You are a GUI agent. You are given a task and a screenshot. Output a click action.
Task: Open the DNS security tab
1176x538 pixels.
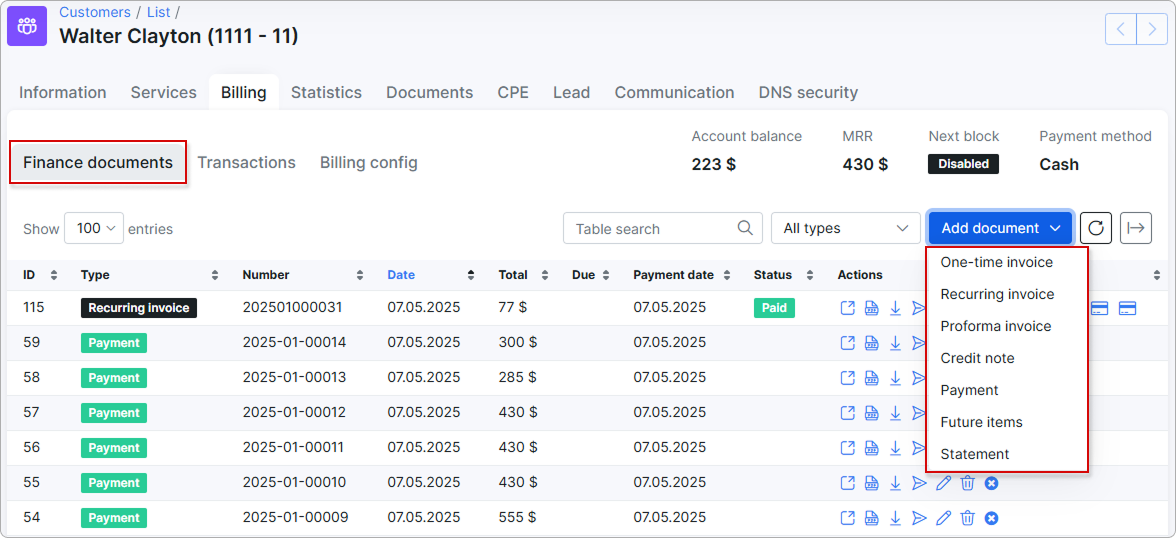click(x=808, y=92)
